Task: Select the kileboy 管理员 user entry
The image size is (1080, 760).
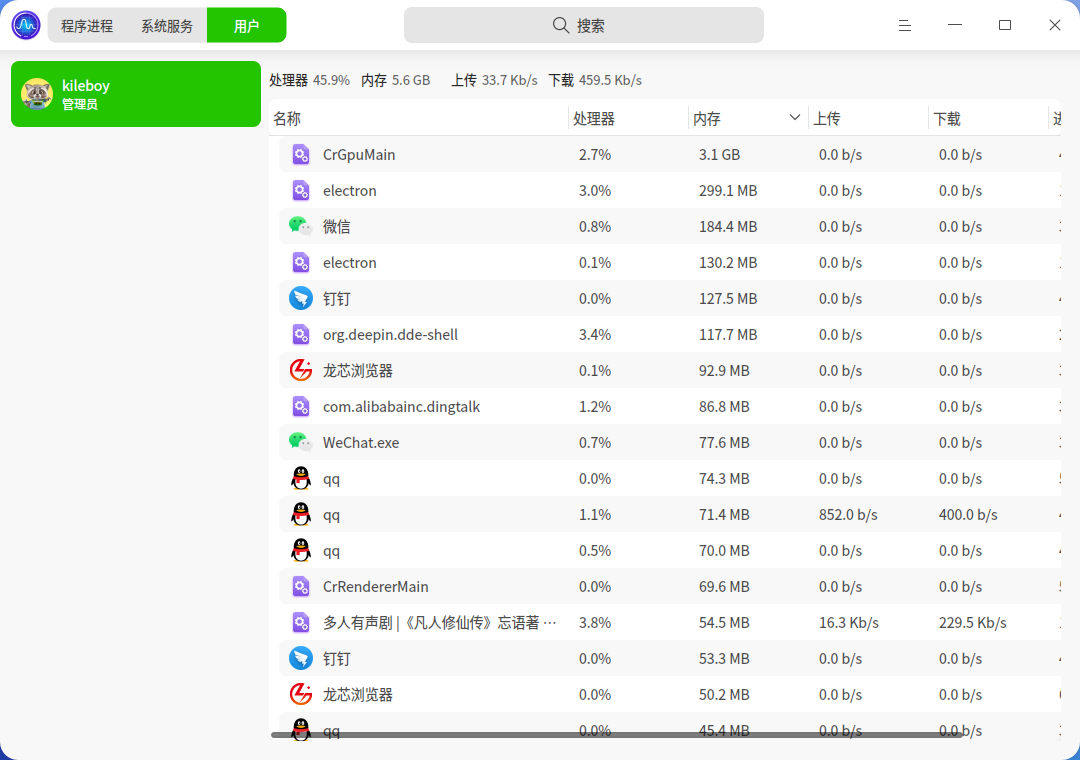Action: [x=136, y=94]
